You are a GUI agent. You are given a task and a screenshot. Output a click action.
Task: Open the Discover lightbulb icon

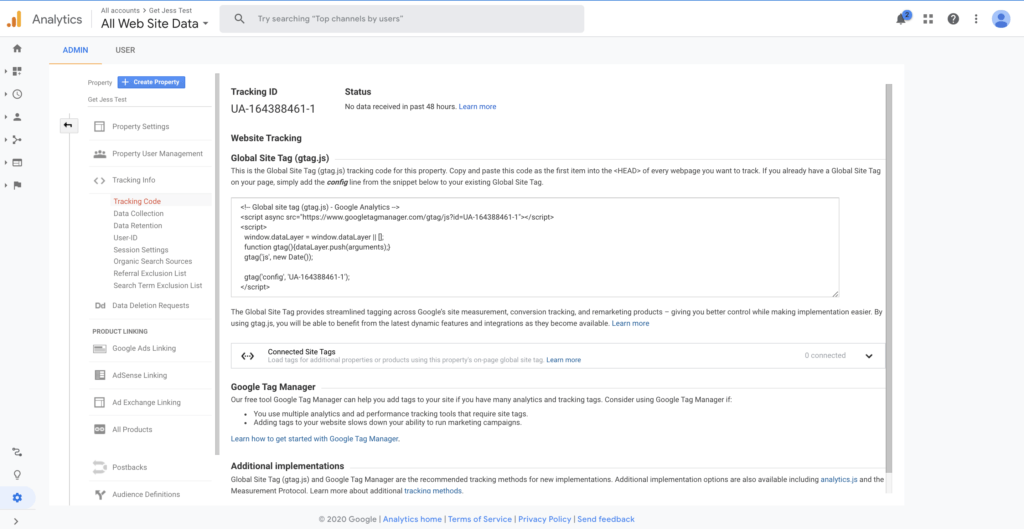pyautogui.click(x=17, y=474)
